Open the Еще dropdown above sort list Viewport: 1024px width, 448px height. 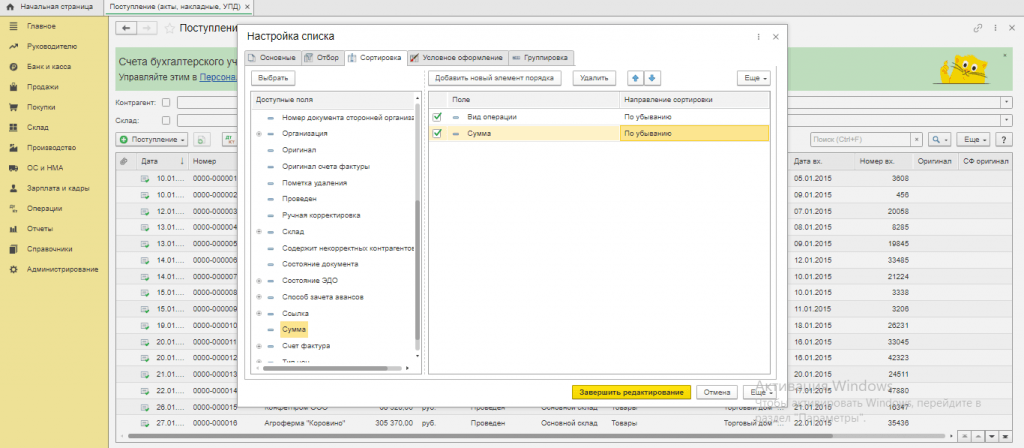[752, 77]
